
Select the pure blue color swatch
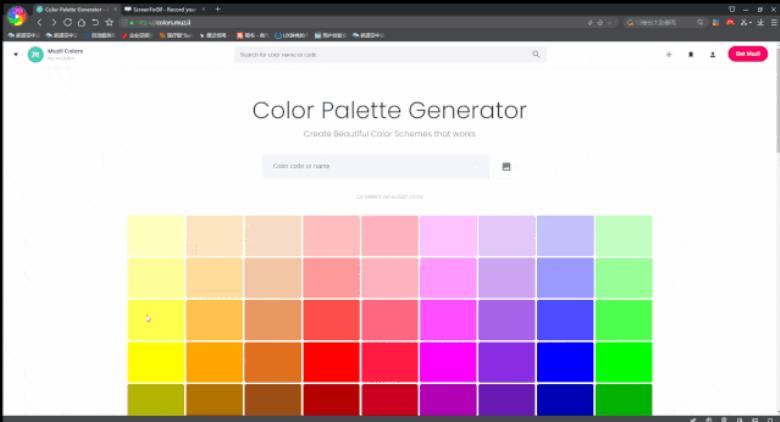pyautogui.click(x=565, y=362)
